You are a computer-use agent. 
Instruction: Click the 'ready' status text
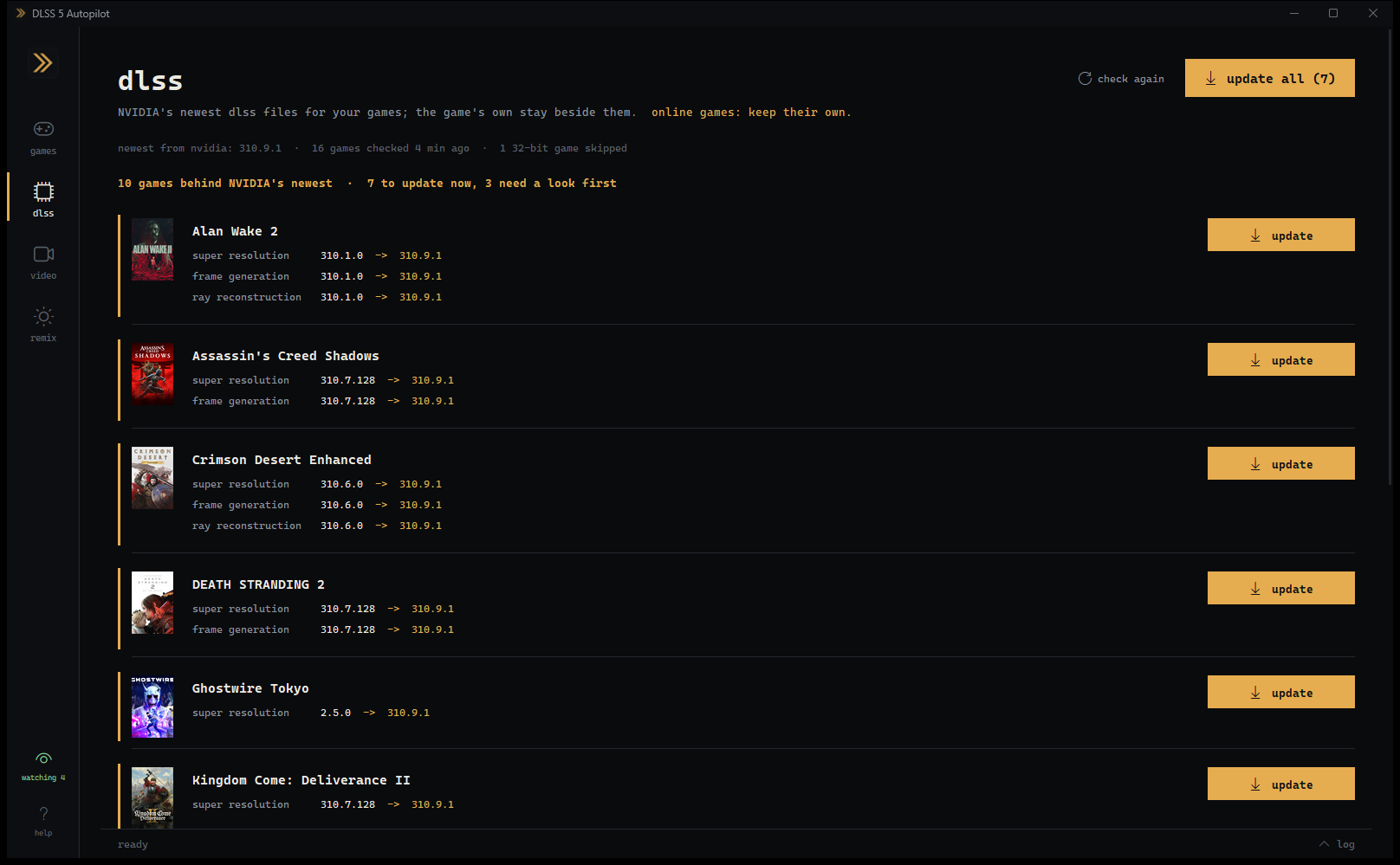pyautogui.click(x=133, y=844)
